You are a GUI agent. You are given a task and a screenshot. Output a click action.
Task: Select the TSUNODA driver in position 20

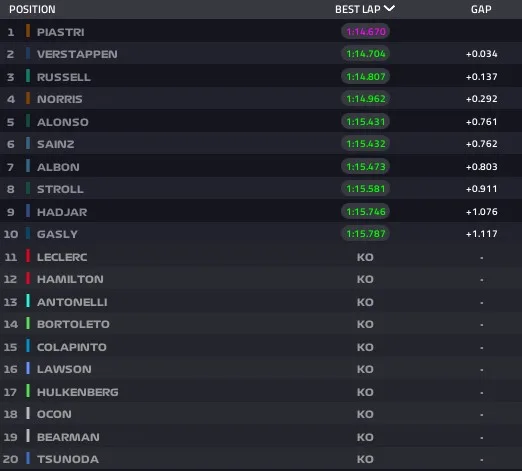(x=68, y=459)
